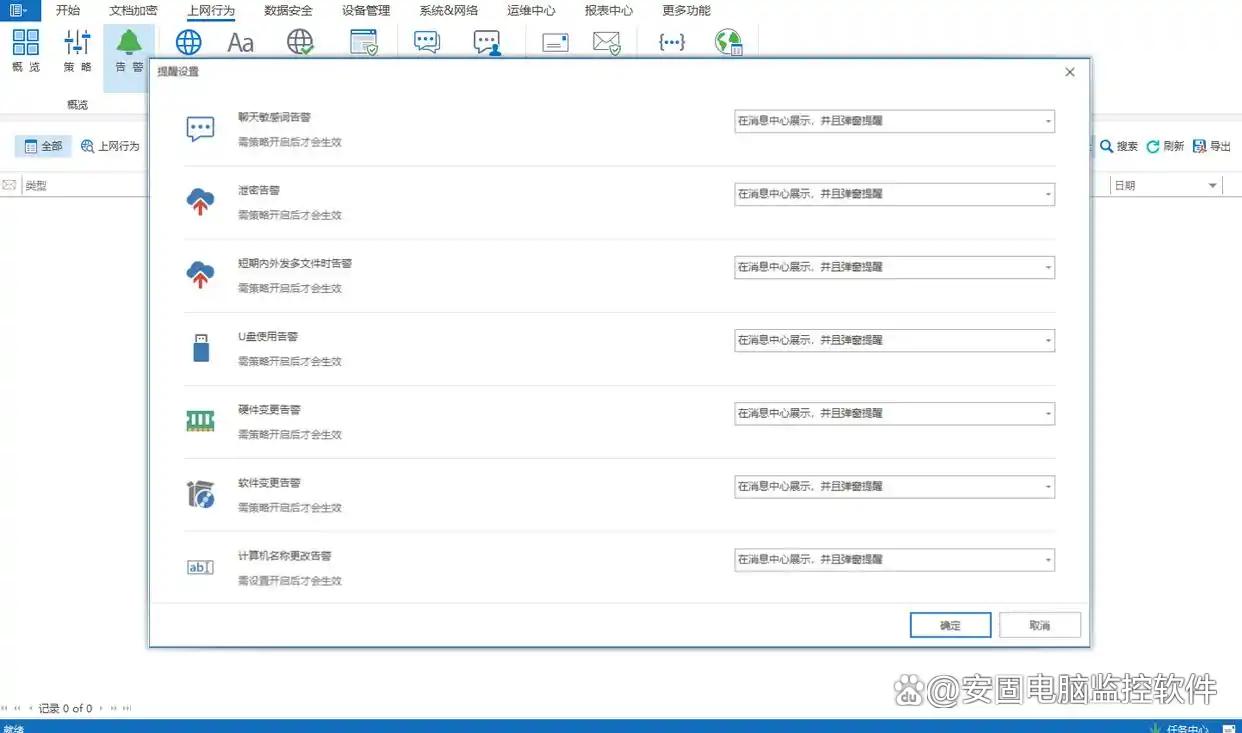Open the 计算机名称更改告警 notification dropdown

point(894,559)
